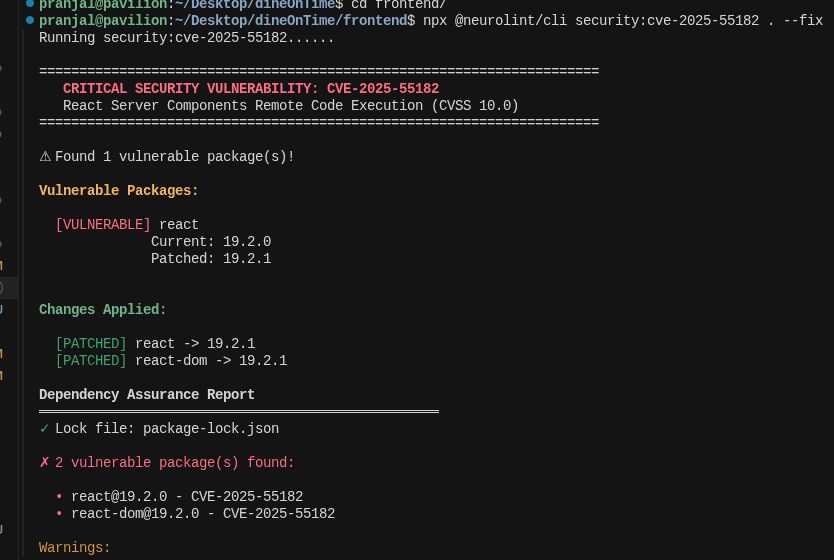Viewport: 834px width, 560px height.
Task: Click the '~/Desktop/dineOnTime/frontend' prompt path
Action: pos(291,21)
